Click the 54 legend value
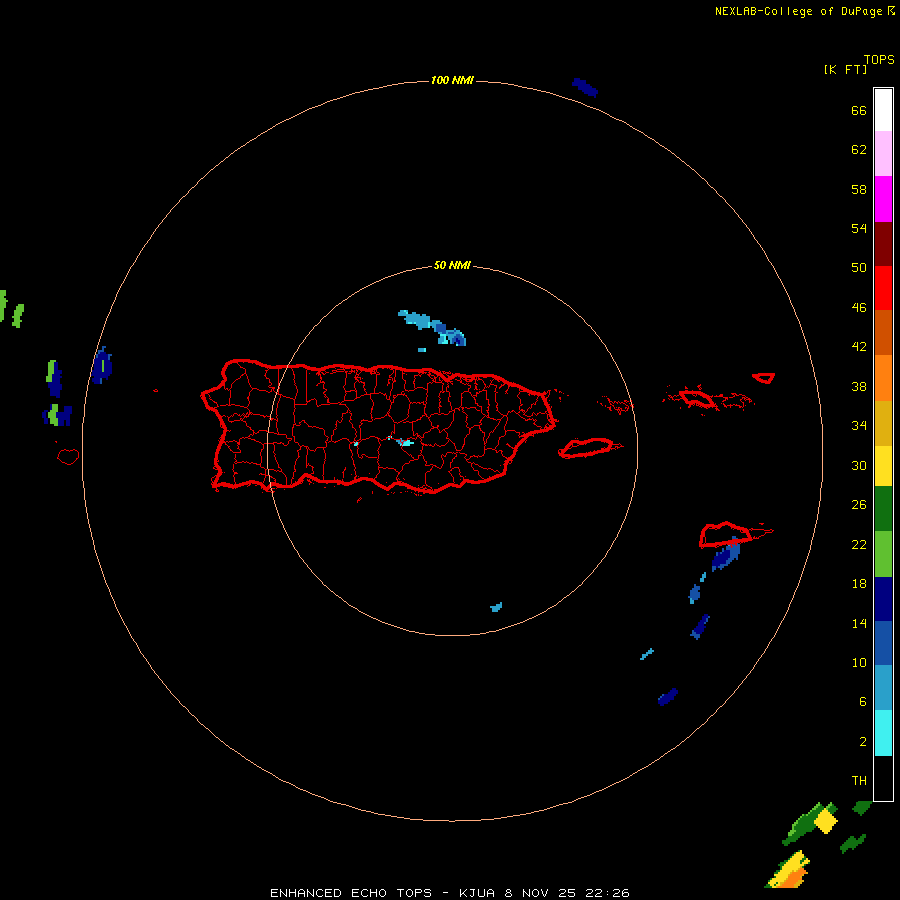This screenshot has height=900, width=900. pos(859,228)
